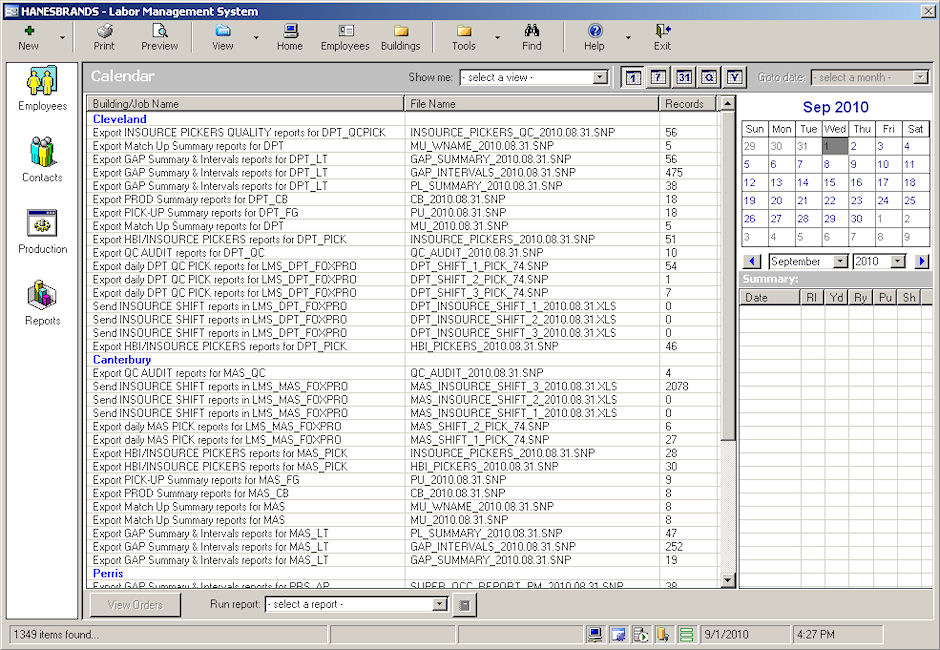The width and height of the screenshot is (940, 650).
Task: Click the Print toolbar icon
Action: [104, 37]
